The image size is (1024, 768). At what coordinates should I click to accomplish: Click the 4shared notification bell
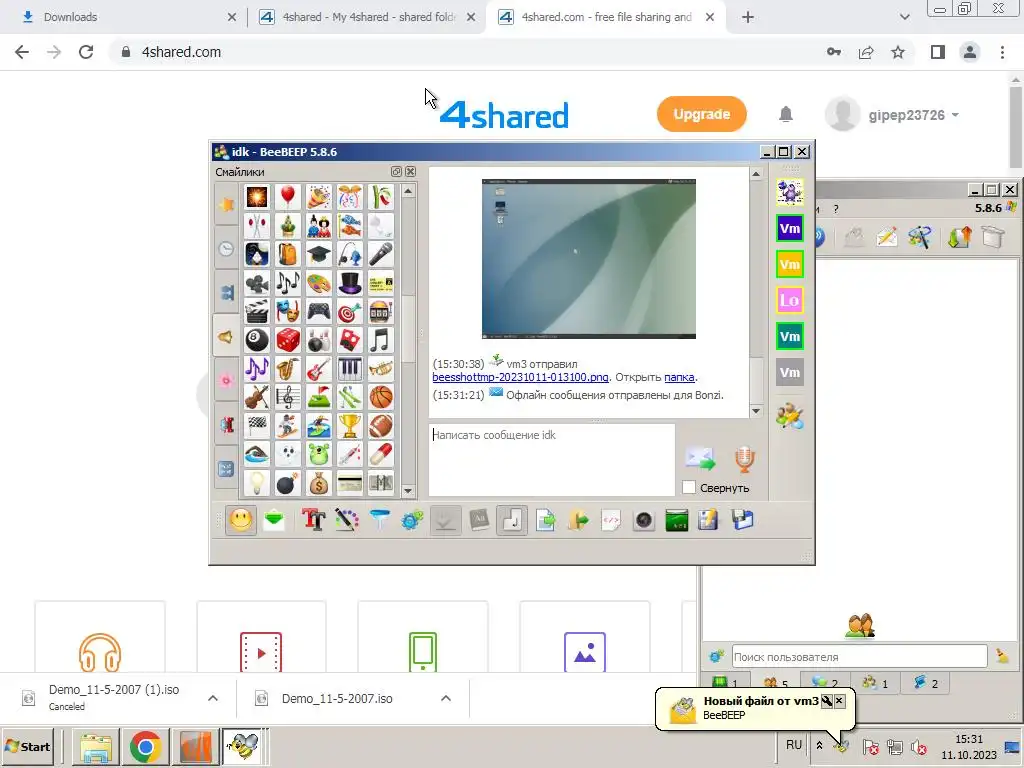pyautogui.click(x=786, y=114)
